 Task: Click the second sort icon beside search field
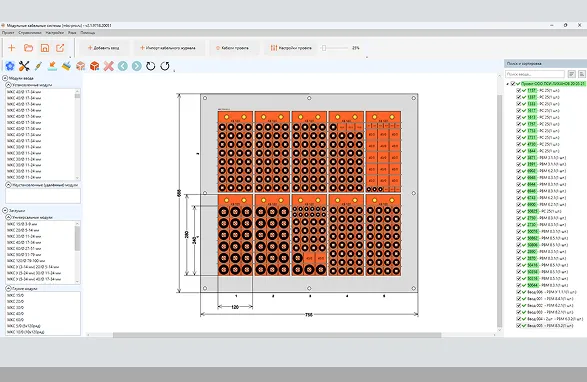[x=581, y=74]
